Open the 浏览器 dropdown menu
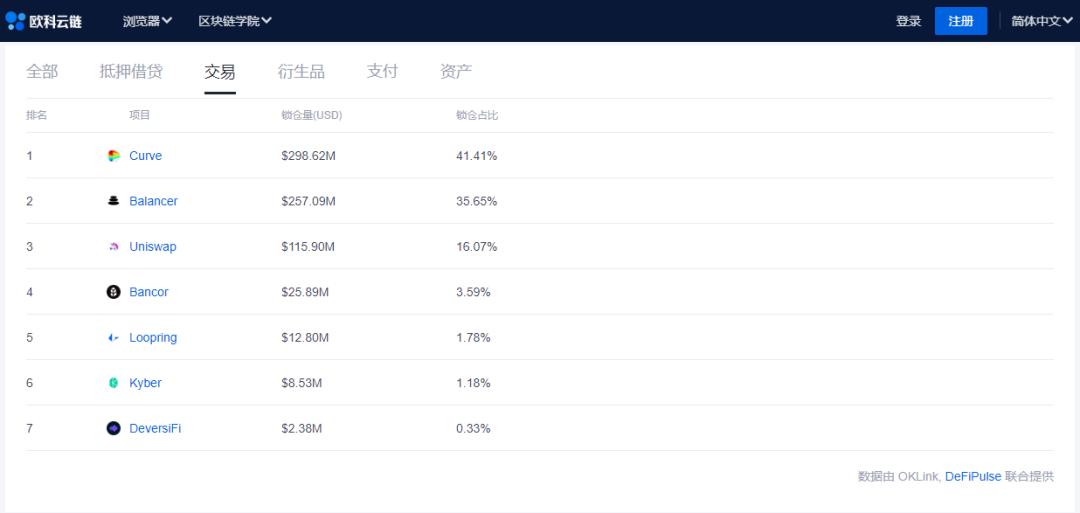 point(147,21)
